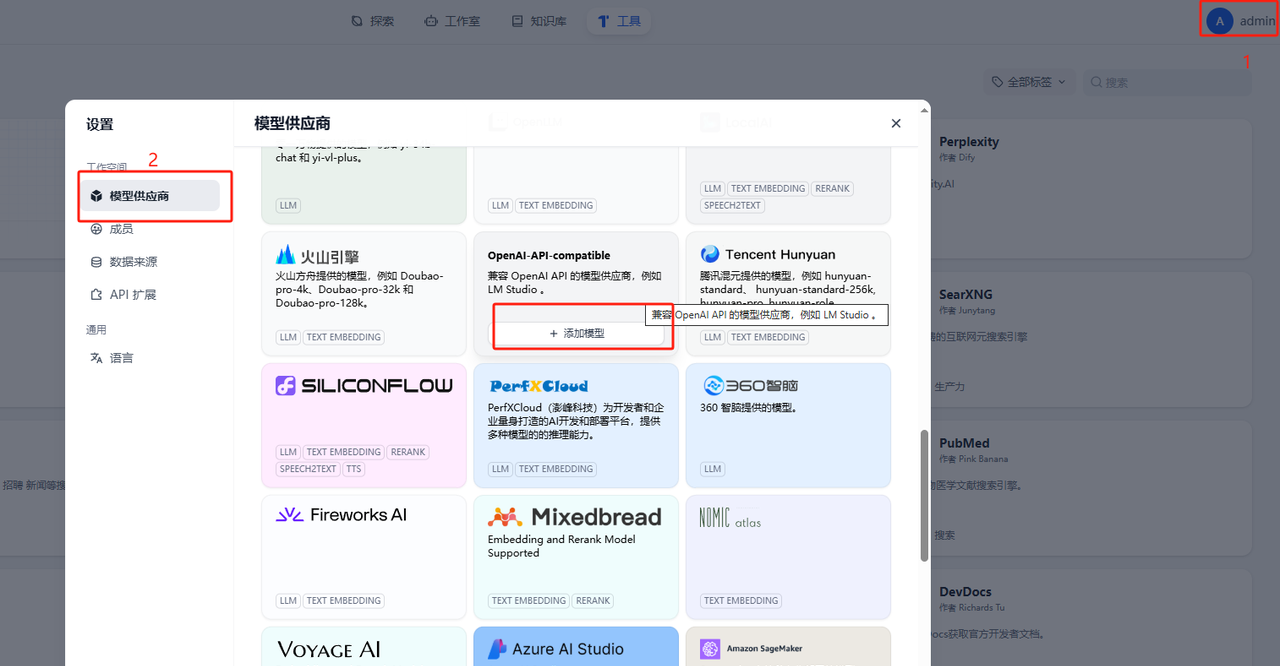The image size is (1280, 666).
Task: Click the dialog's vertical scrollbar thumb
Action: [x=924, y=495]
